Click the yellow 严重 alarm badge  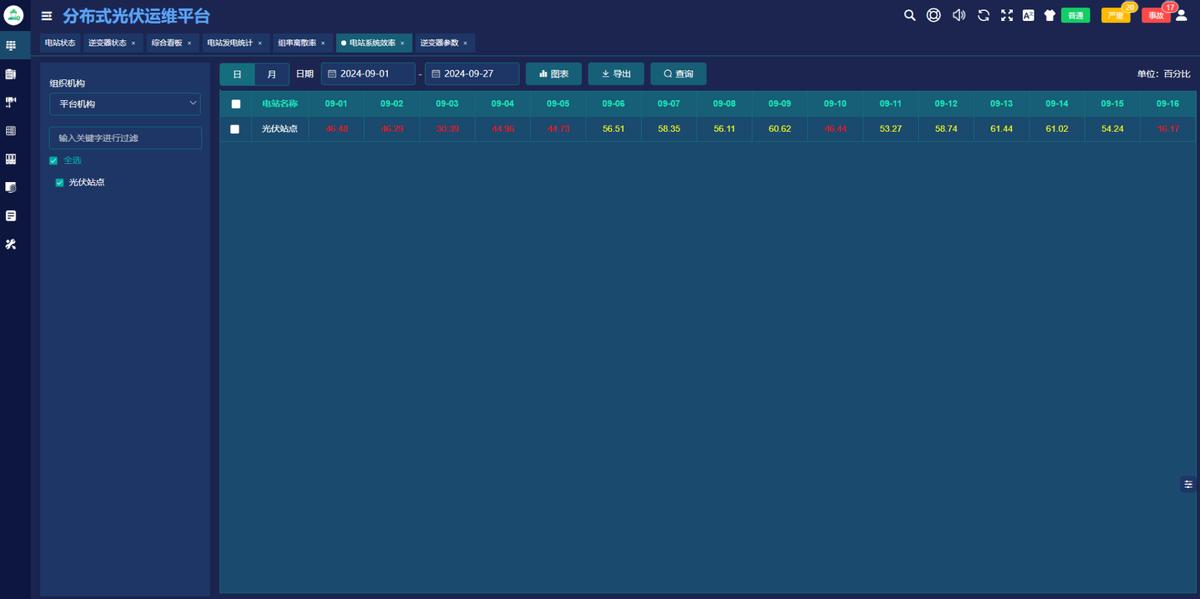click(1116, 15)
